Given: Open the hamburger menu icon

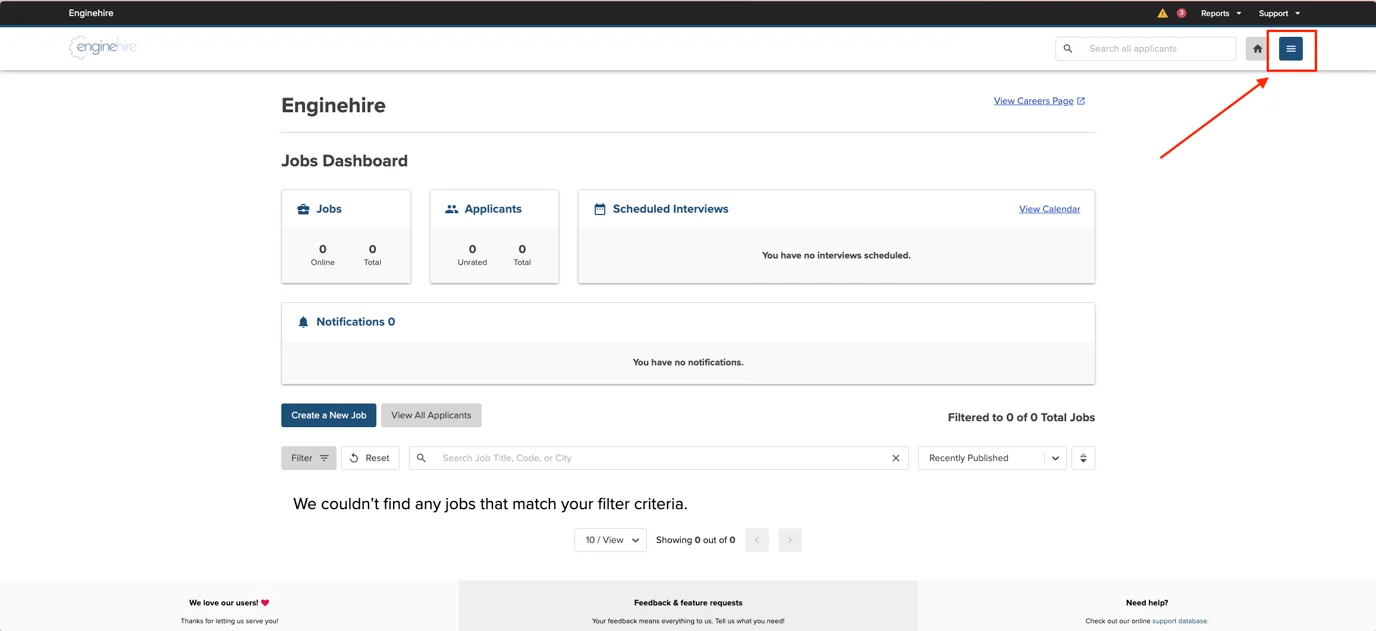Looking at the screenshot, I should [1291, 49].
